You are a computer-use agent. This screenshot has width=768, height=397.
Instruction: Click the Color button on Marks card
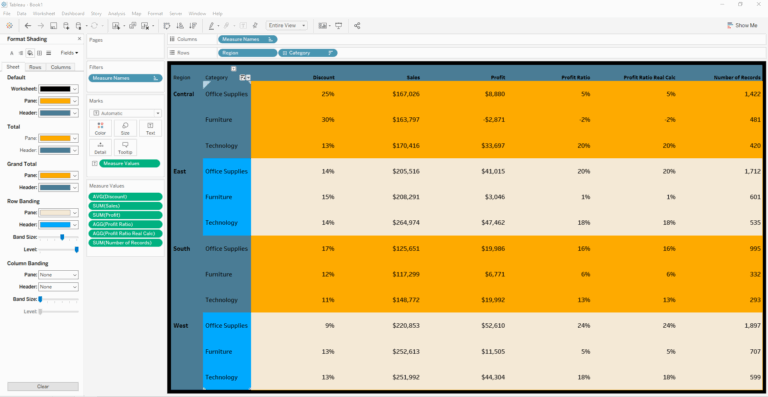tap(100, 128)
